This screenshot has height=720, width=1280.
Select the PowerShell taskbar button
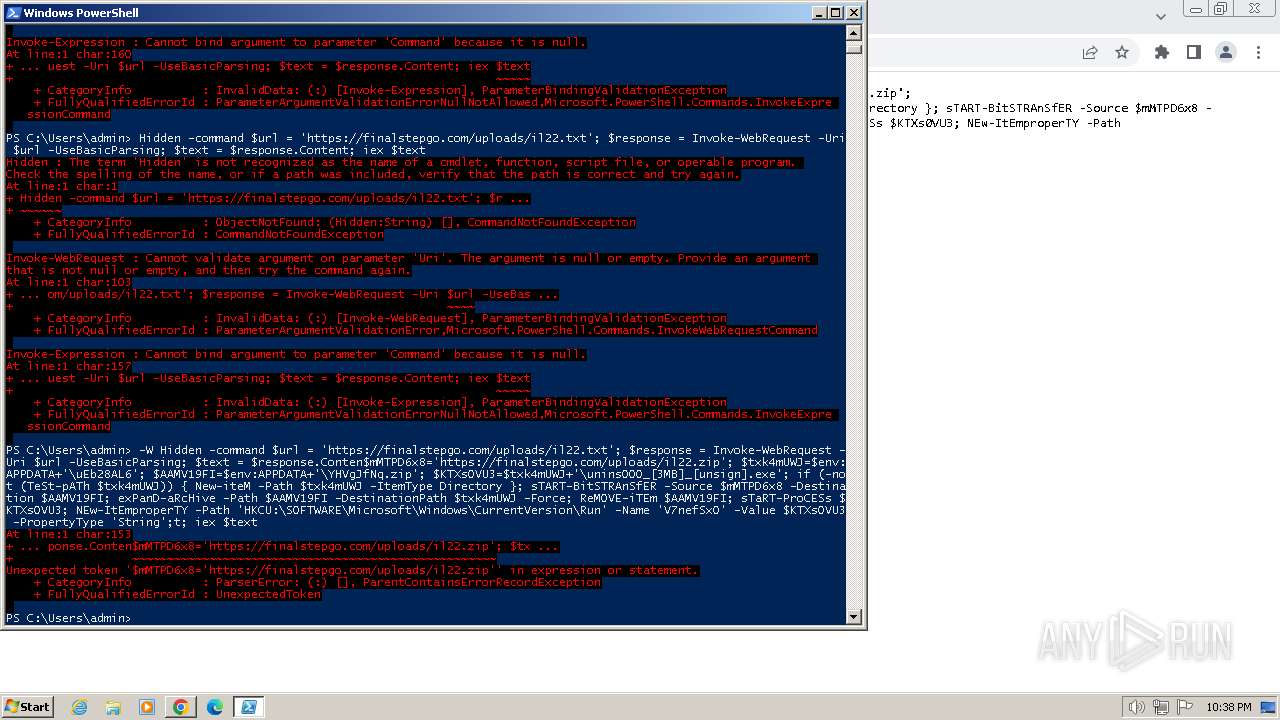248,707
